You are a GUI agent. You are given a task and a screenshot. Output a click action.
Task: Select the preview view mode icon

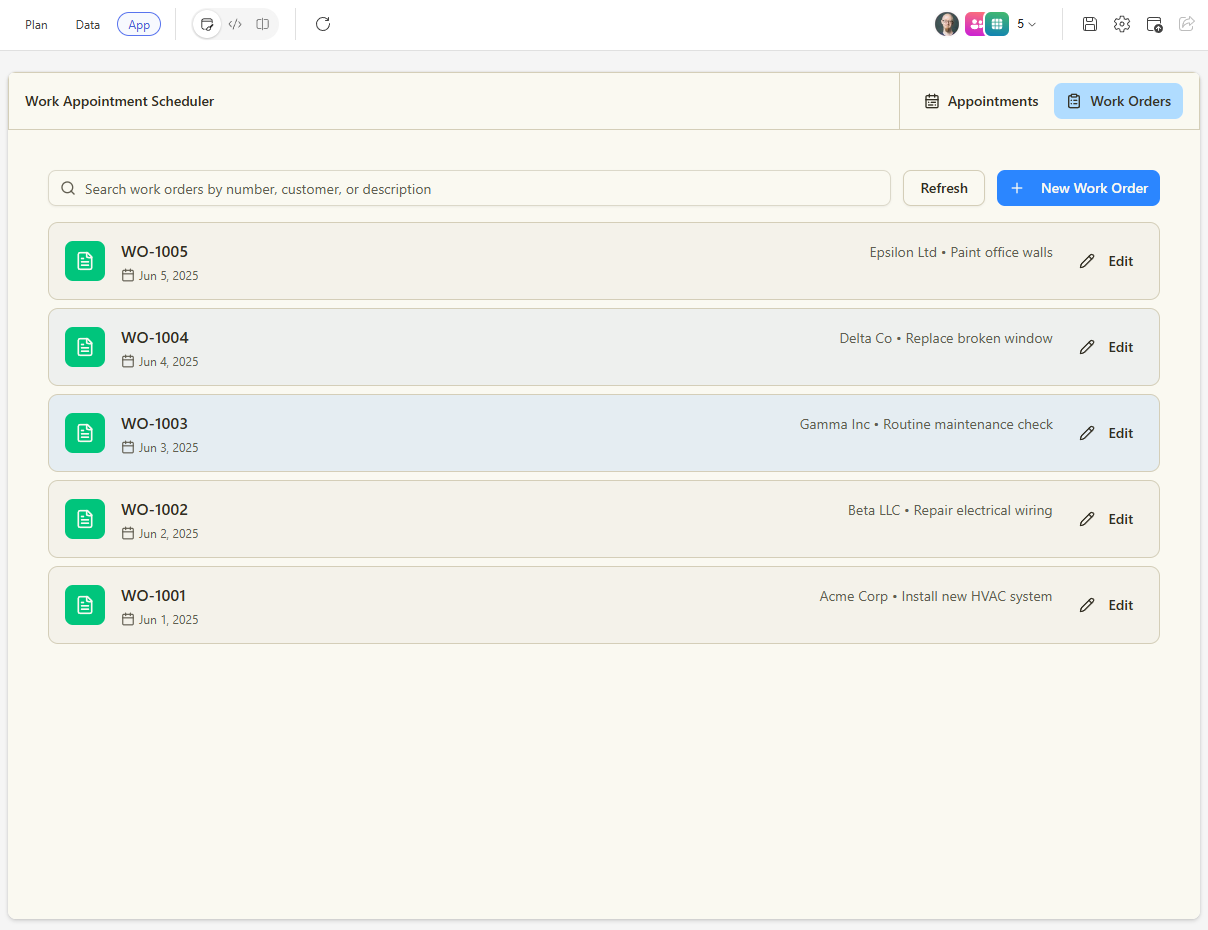pyautogui.click(x=207, y=24)
